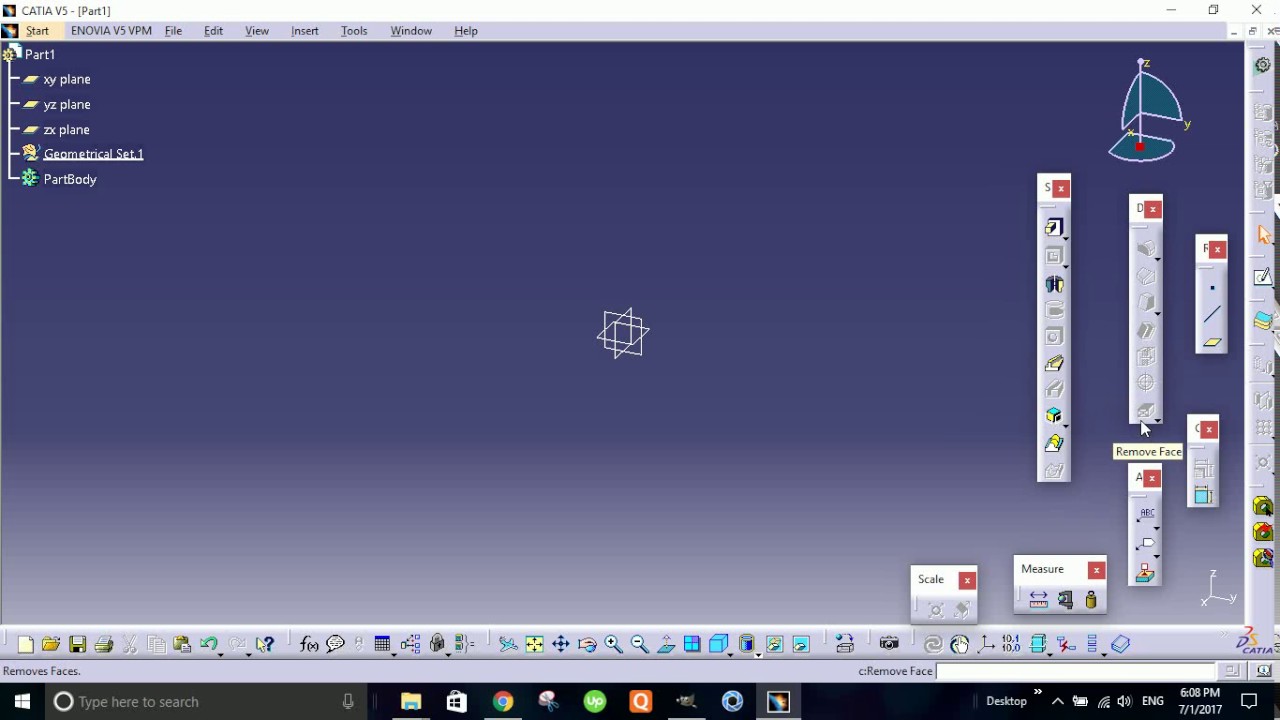1280x720 pixels.
Task: Click the Text with Leader ABC icon
Action: pos(1146,514)
